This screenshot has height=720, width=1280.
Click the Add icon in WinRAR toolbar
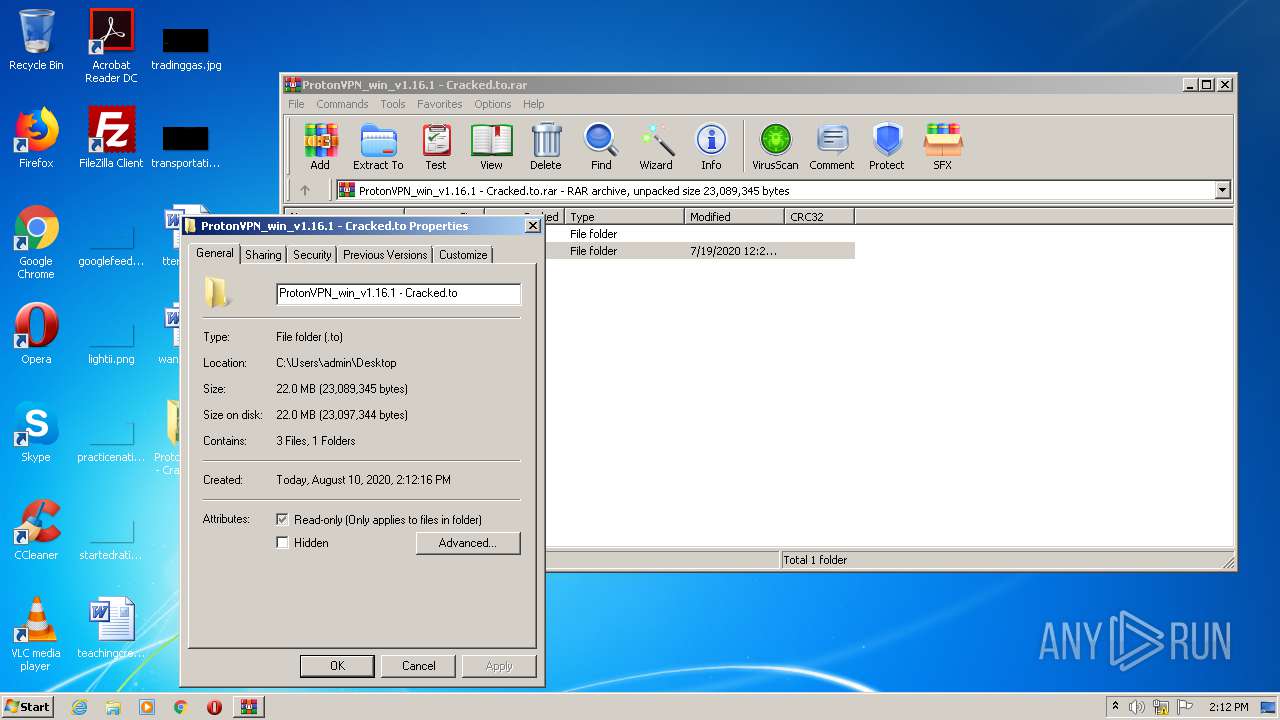[x=320, y=146]
